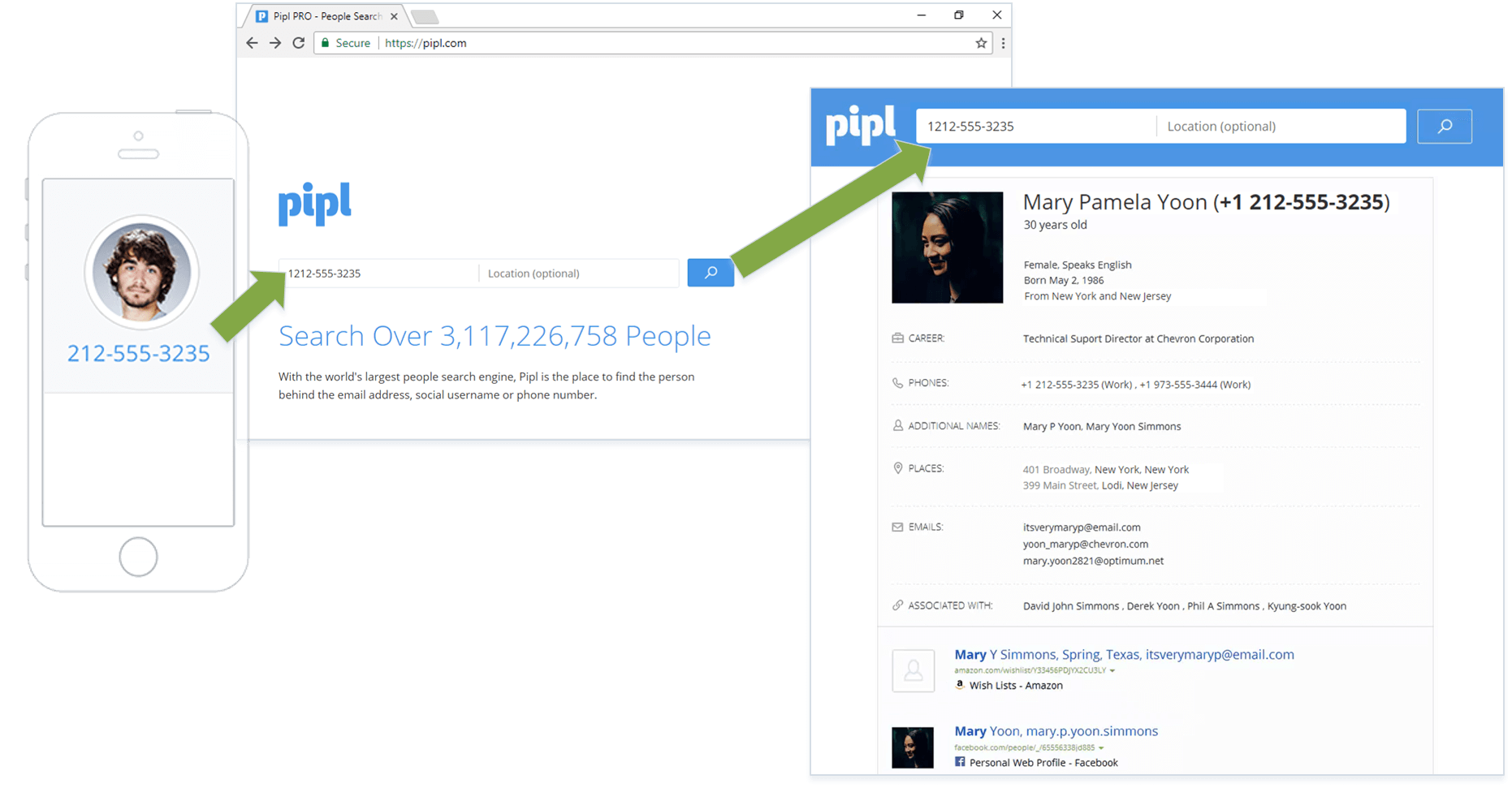Open the Chrome three-dot menu
The height and width of the screenshot is (788, 1512).
click(x=1003, y=43)
